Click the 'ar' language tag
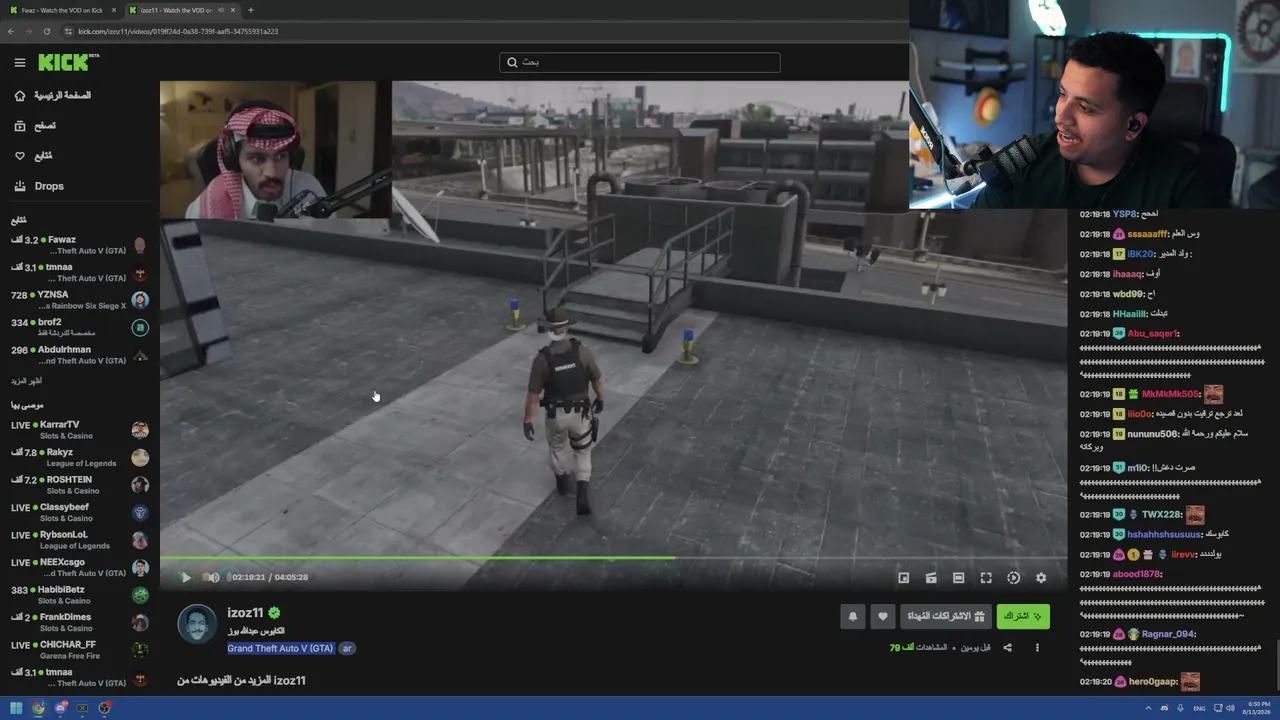The height and width of the screenshot is (720, 1280). [x=347, y=648]
